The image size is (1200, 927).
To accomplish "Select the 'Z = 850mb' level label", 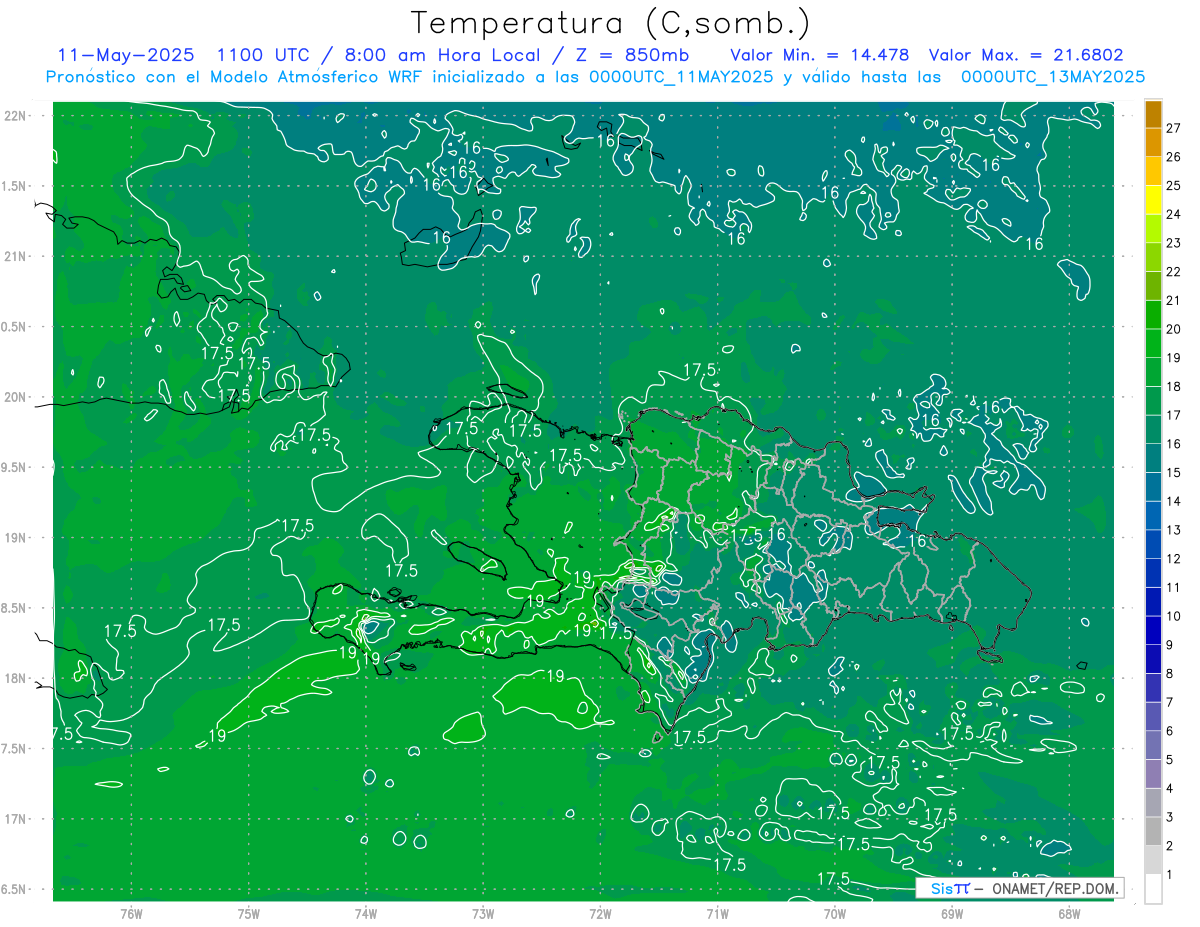I will click(633, 55).
